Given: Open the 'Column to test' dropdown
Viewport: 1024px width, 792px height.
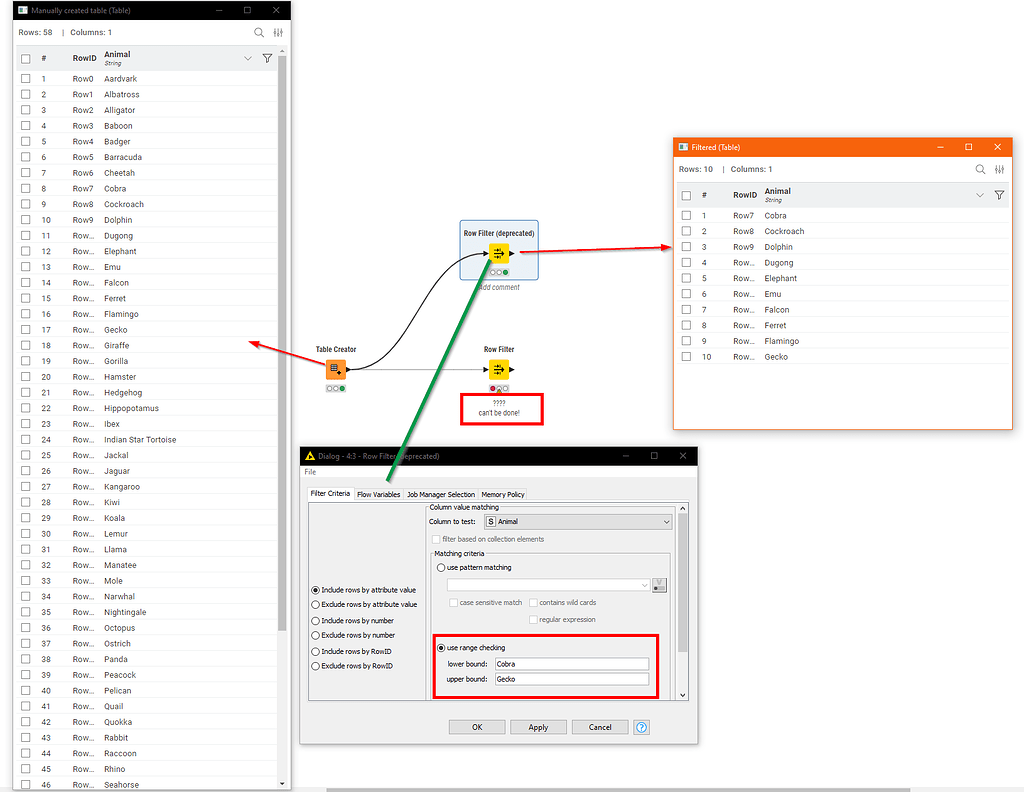Looking at the screenshot, I should pos(576,521).
